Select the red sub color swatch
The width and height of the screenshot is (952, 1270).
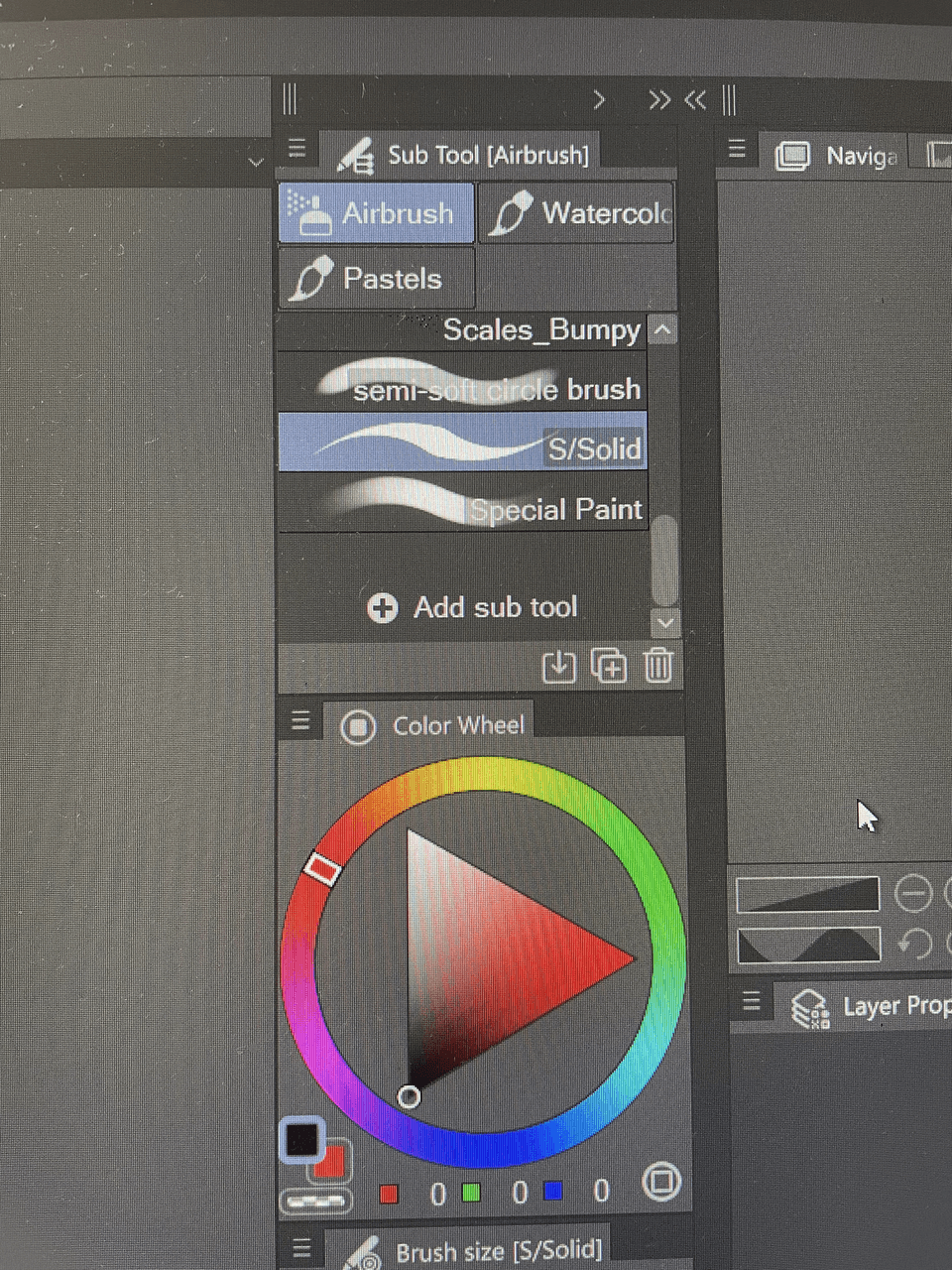click(x=332, y=1163)
